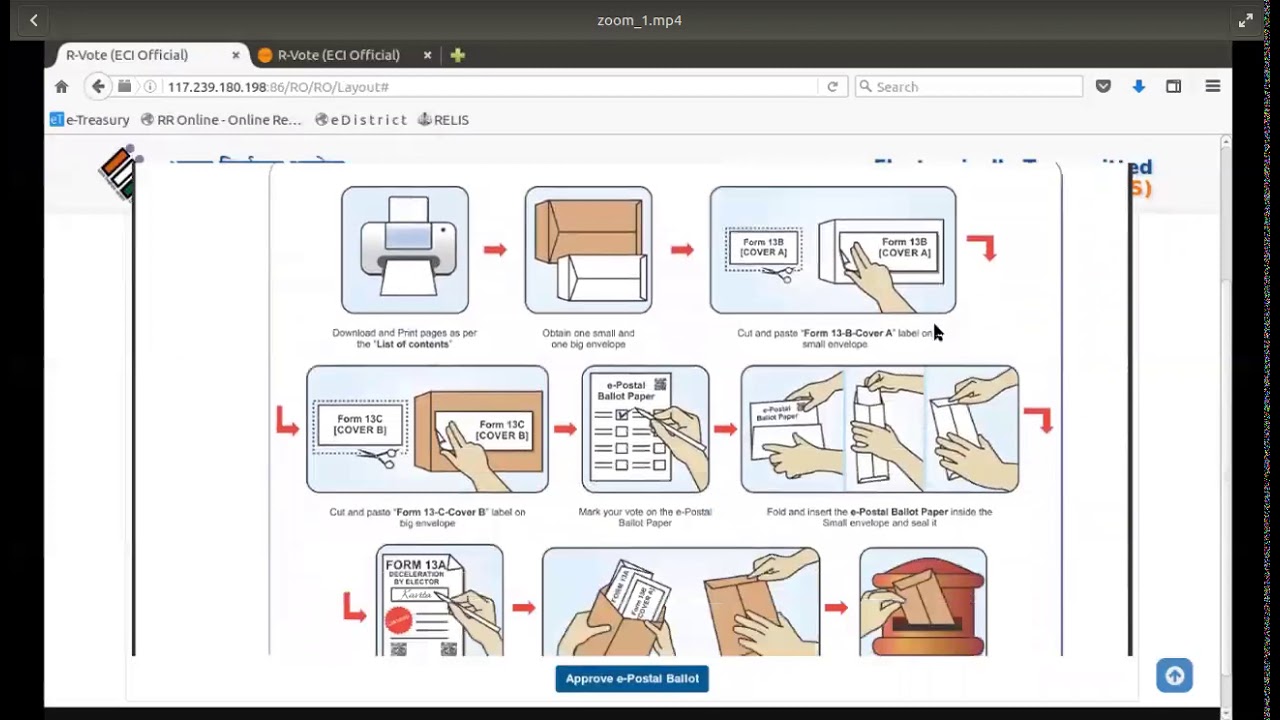
Task: Navigate back in browser history
Action: coord(98,87)
